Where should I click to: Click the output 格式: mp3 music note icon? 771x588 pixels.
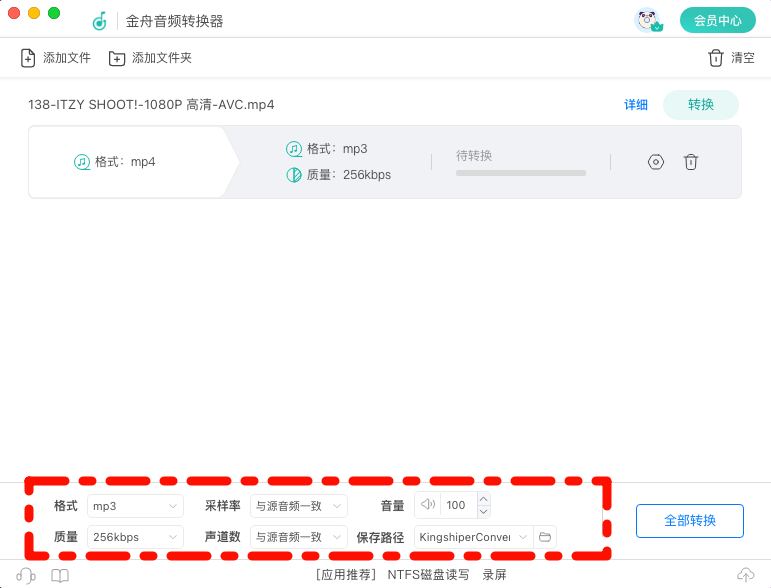[x=294, y=148]
